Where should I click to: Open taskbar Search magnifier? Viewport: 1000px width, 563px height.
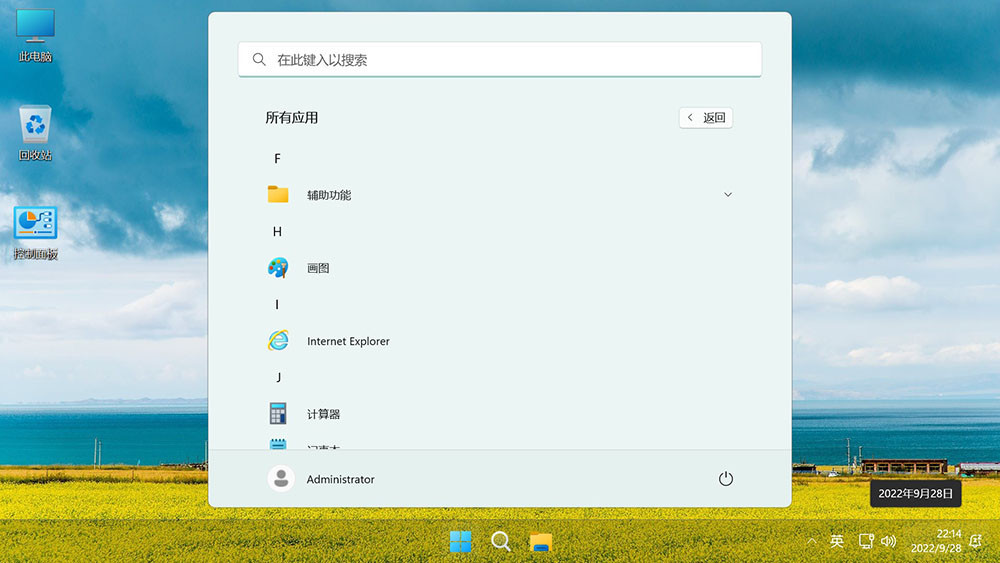tap(501, 542)
